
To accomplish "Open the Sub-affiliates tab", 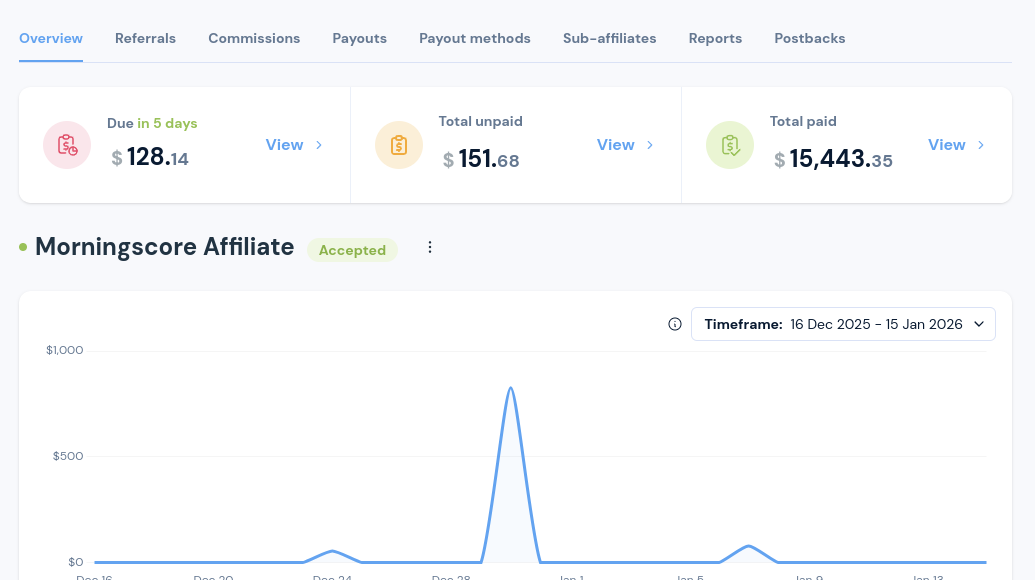I will click(609, 38).
